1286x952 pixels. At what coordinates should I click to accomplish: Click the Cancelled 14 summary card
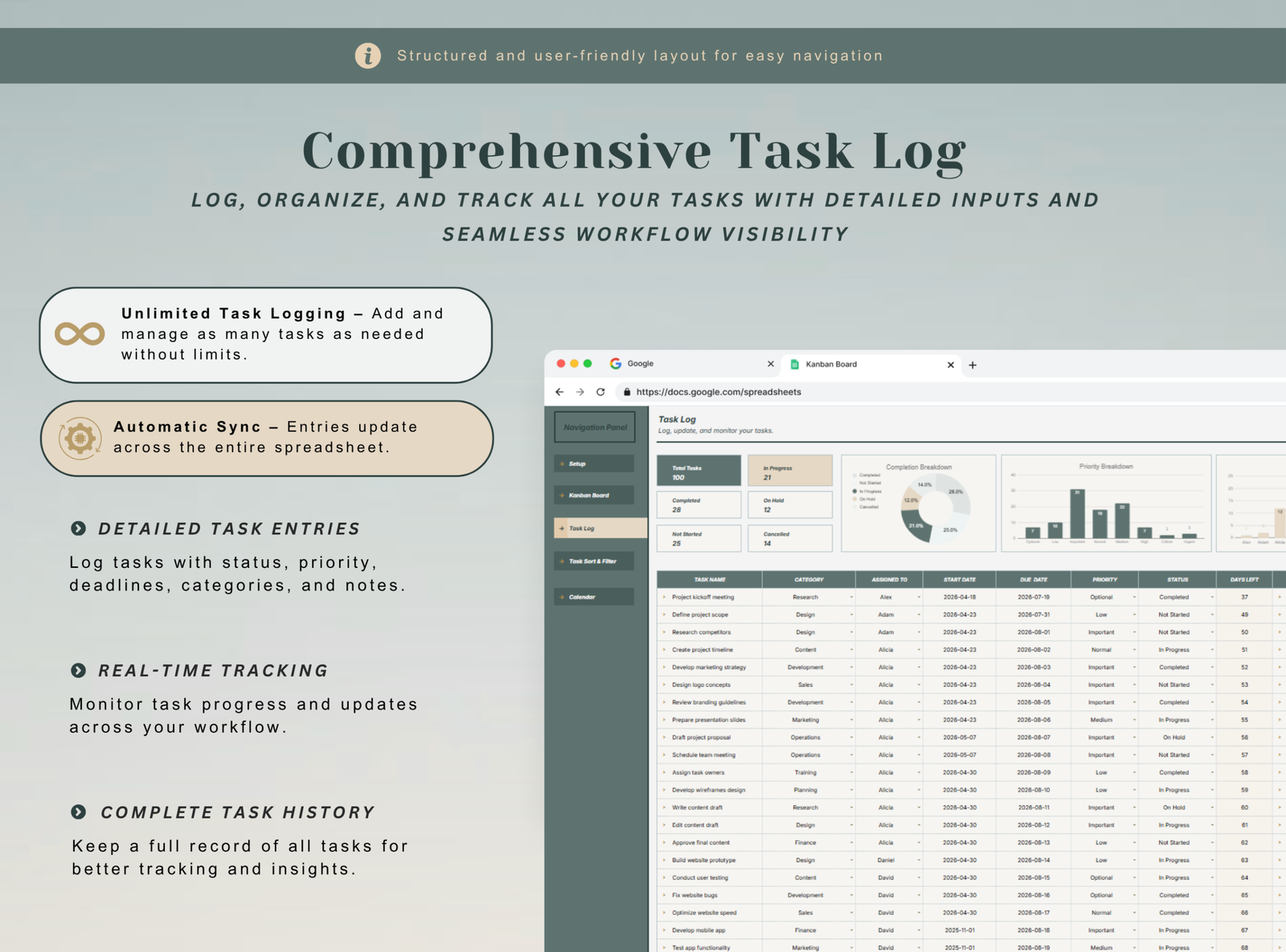point(790,538)
